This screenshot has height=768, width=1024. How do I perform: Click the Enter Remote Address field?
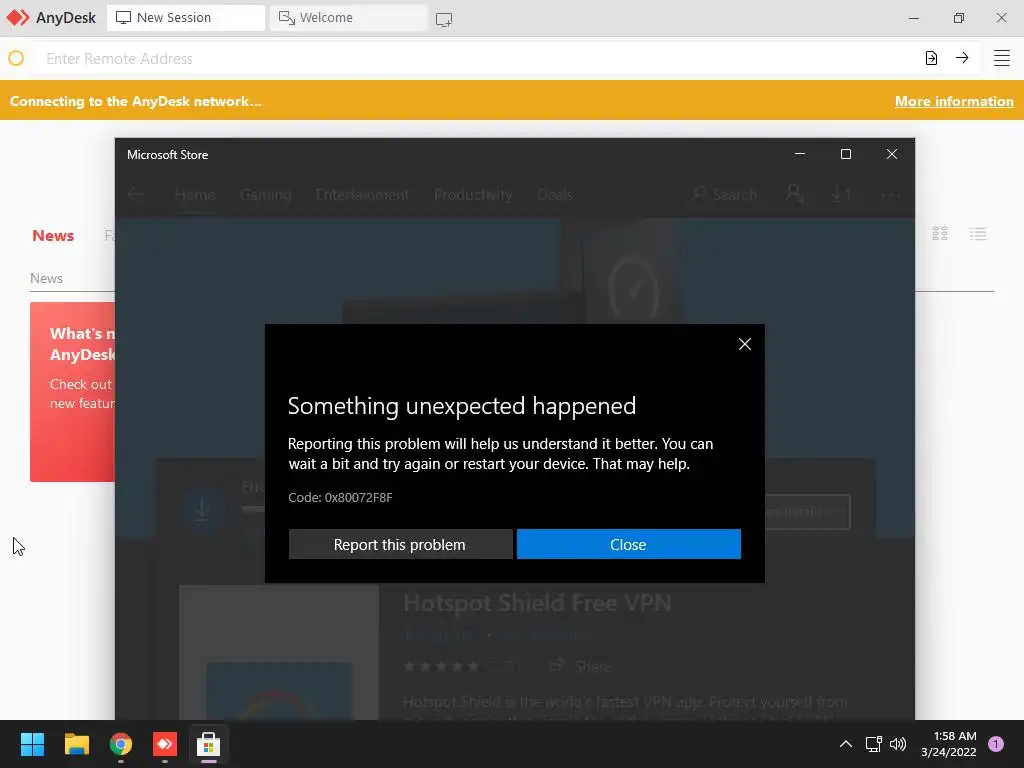pyautogui.click(x=477, y=58)
